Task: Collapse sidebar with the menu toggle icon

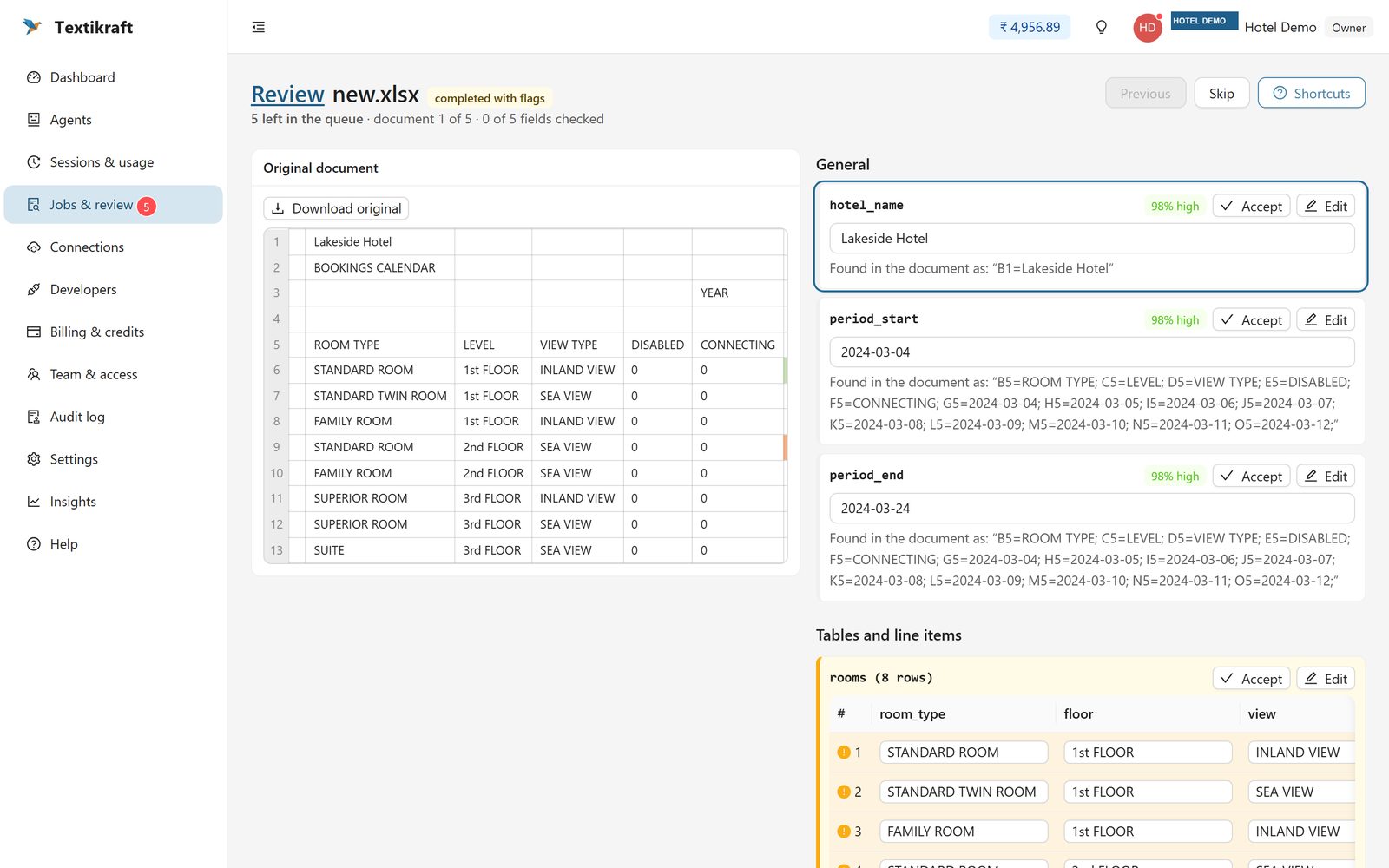Action: coord(259,27)
